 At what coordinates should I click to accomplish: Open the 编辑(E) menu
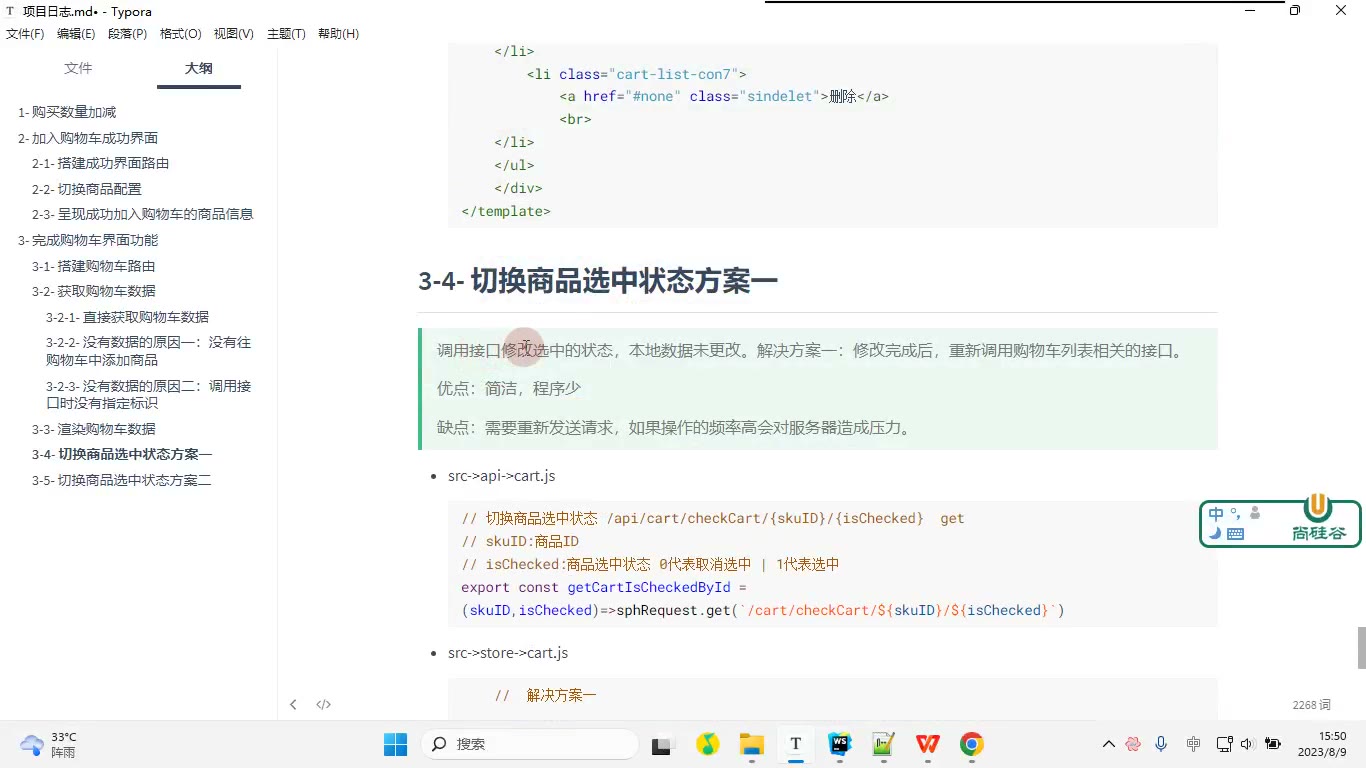coord(76,34)
